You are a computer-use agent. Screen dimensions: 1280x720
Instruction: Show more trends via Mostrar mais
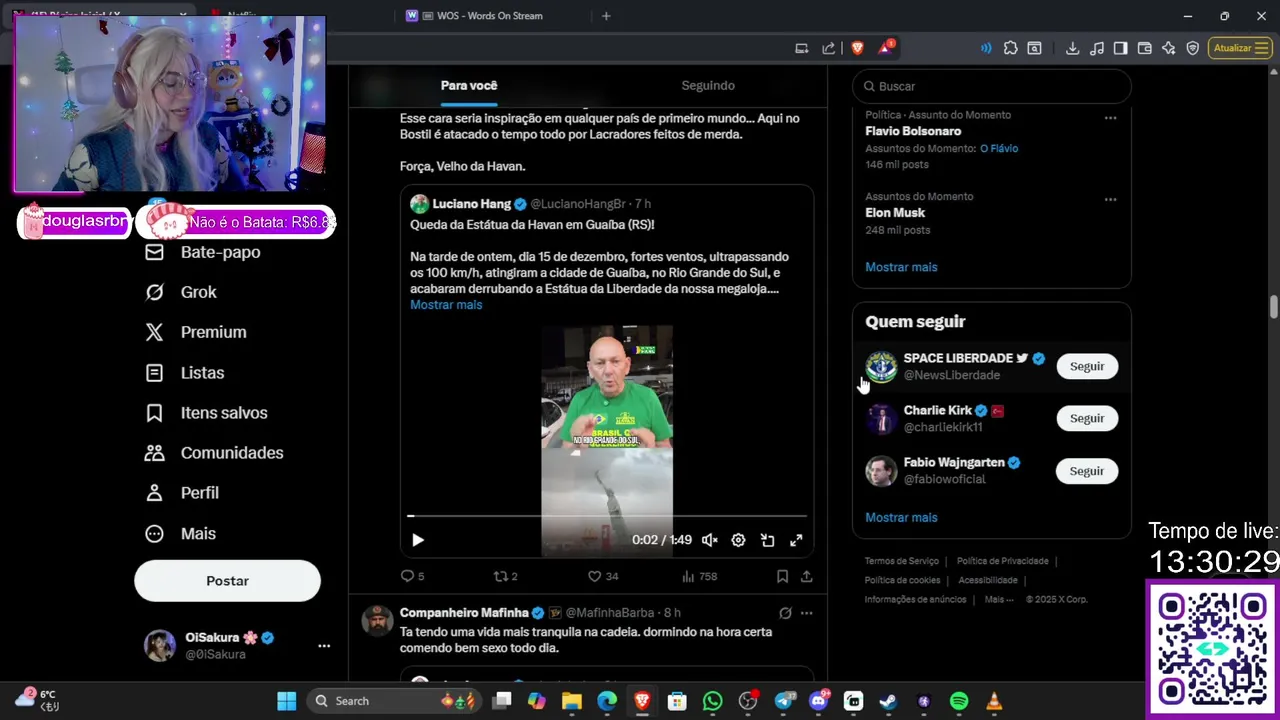click(901, 267)
